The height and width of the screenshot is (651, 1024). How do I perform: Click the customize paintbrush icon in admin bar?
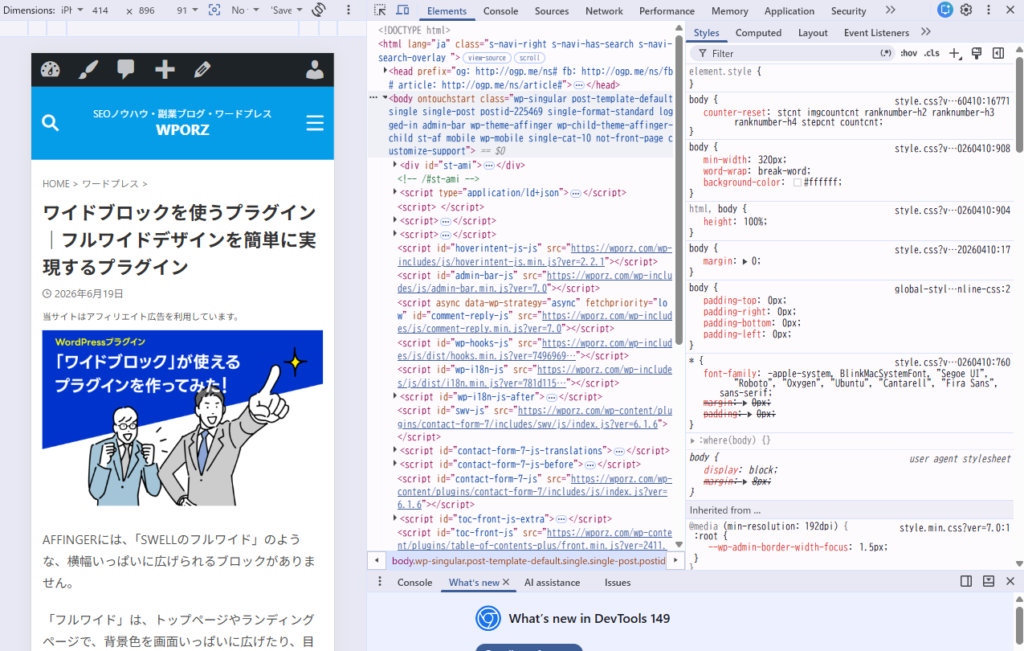(x=88, y=70)
